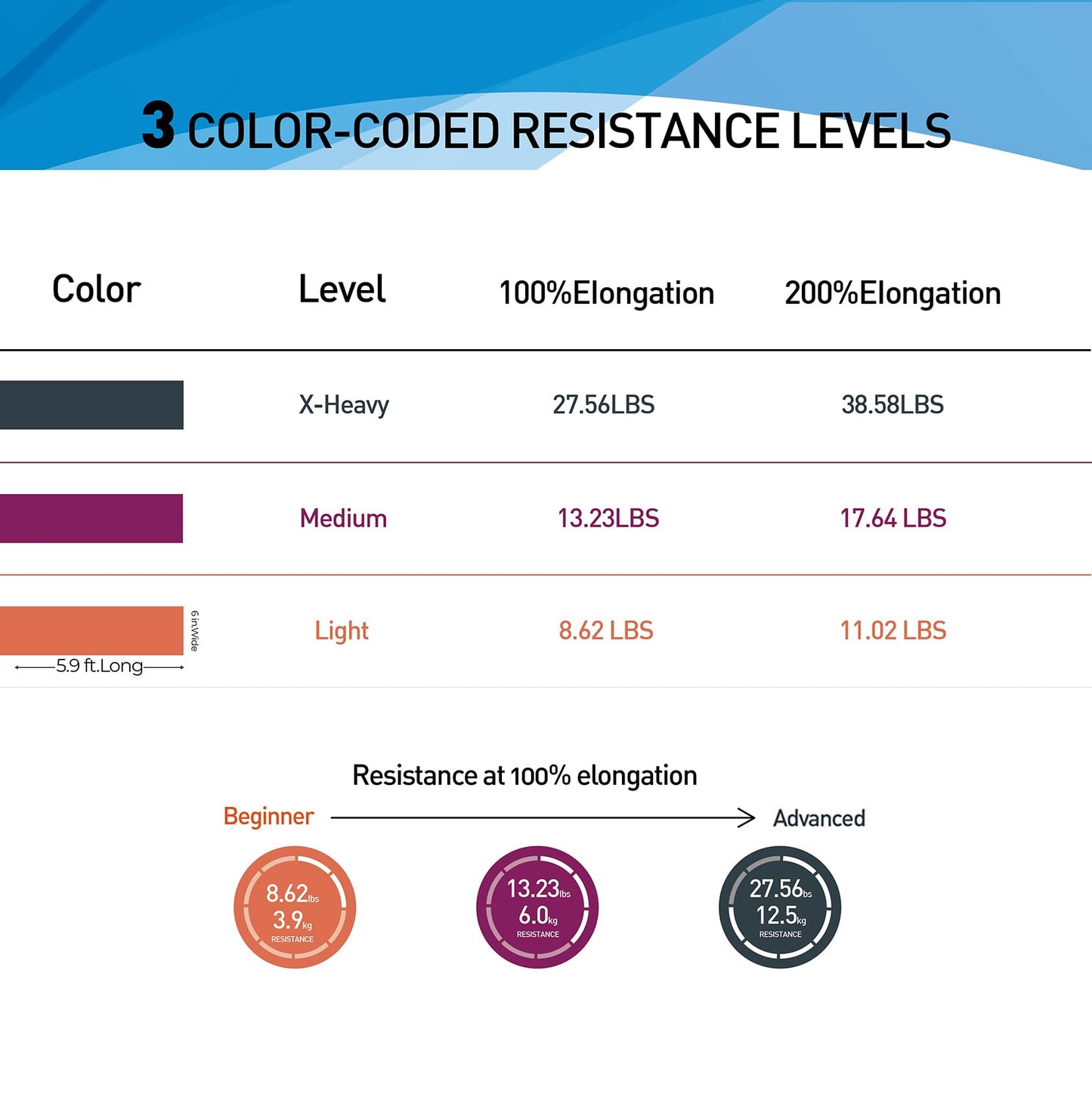Viewport: 1092px width, 1097px height.
Task: Click the 5.9 ft.Long dimension label
Action: (99, 666)
